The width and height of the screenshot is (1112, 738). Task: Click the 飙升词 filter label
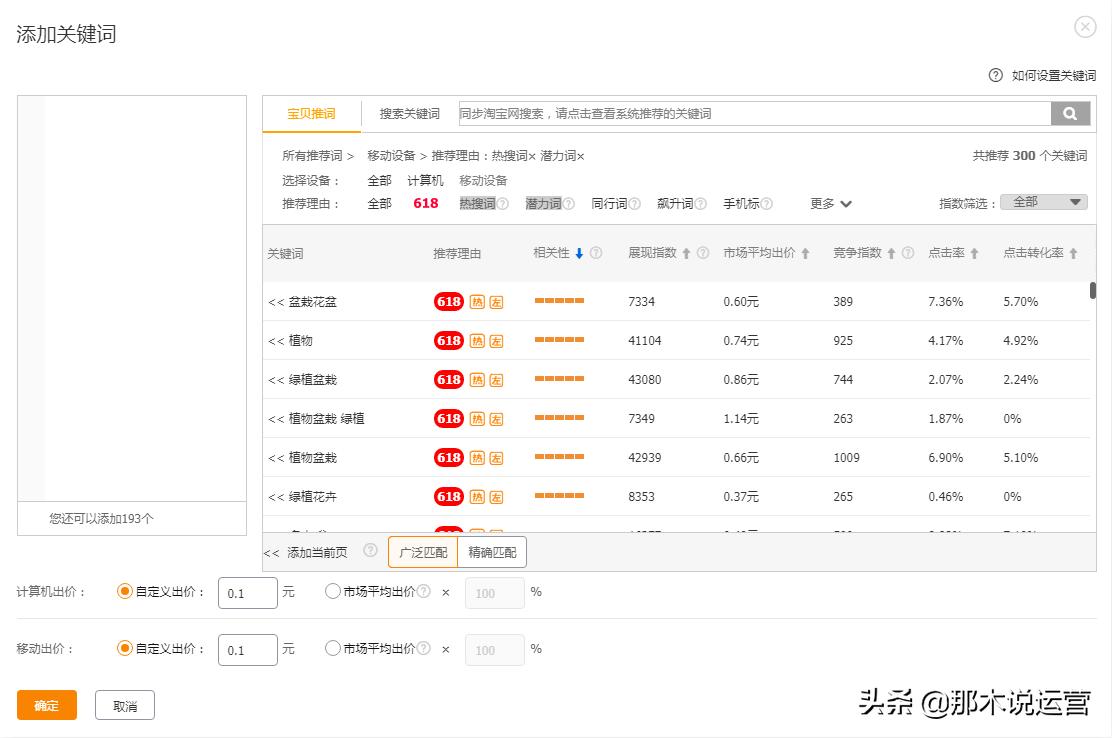pos(675,203)
